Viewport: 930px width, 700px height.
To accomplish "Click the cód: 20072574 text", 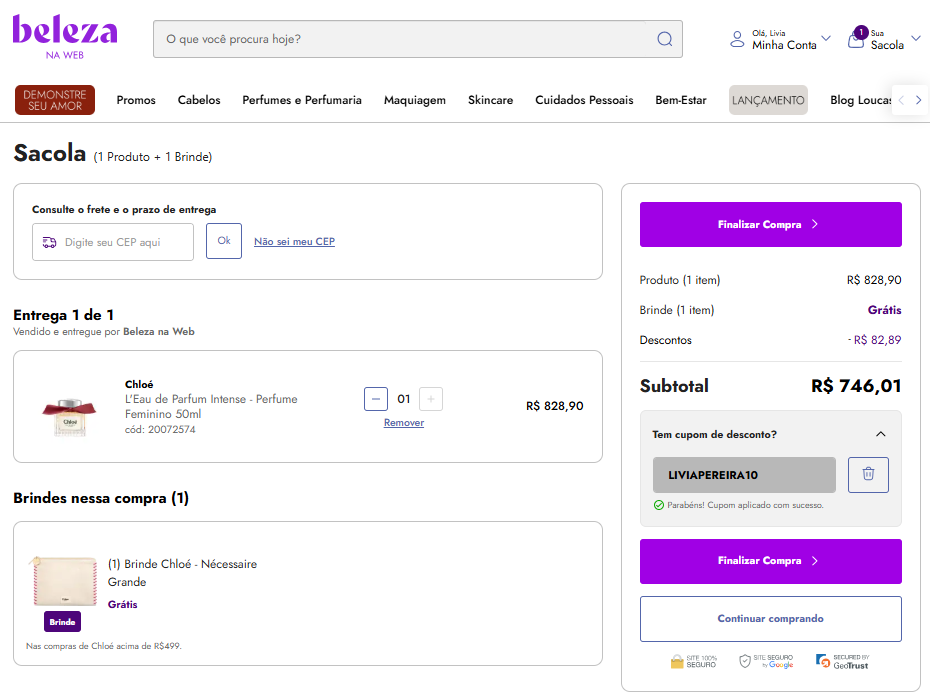I will 160,429.
